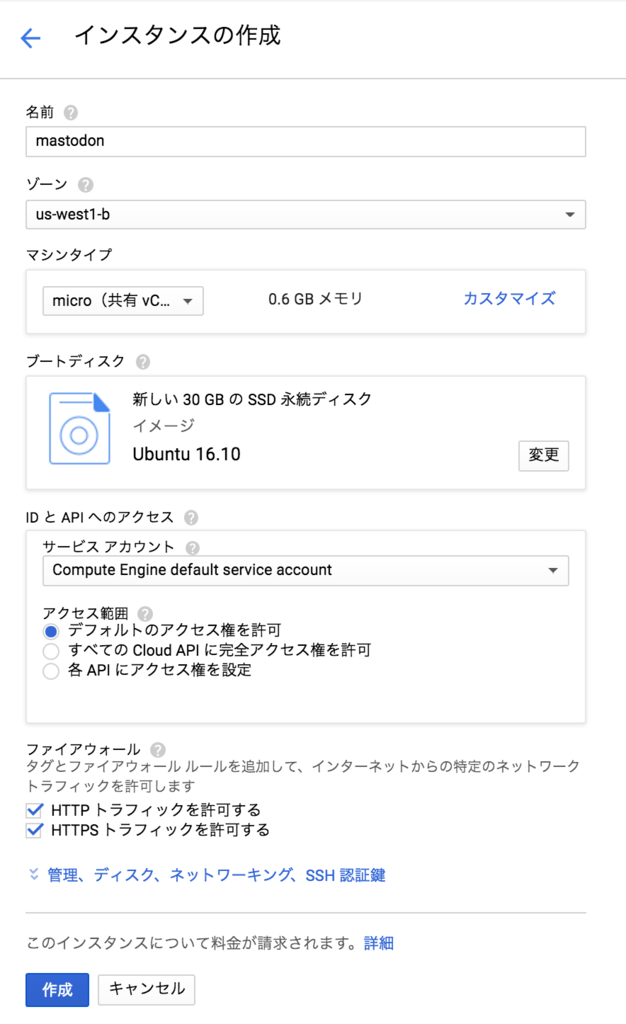Uncheck HTTP トラフィックを許可する
626x1024 pixels.
coord(33,810)
